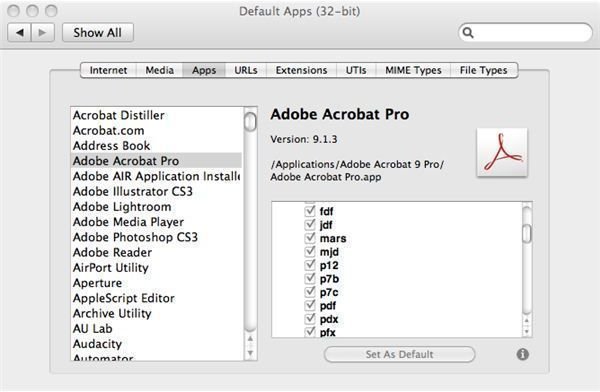Go forward with the right arrow button

[42, 33]
